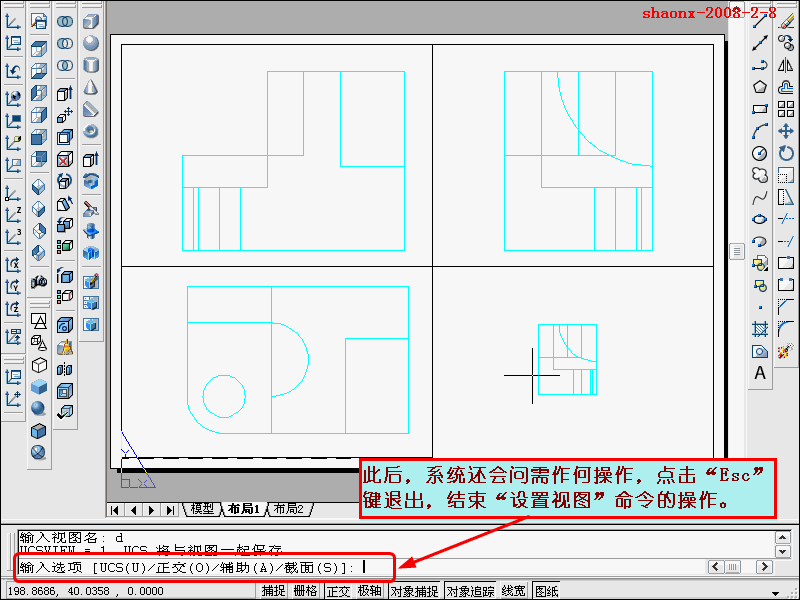Click the Mirror tool icon

[786, 65]
